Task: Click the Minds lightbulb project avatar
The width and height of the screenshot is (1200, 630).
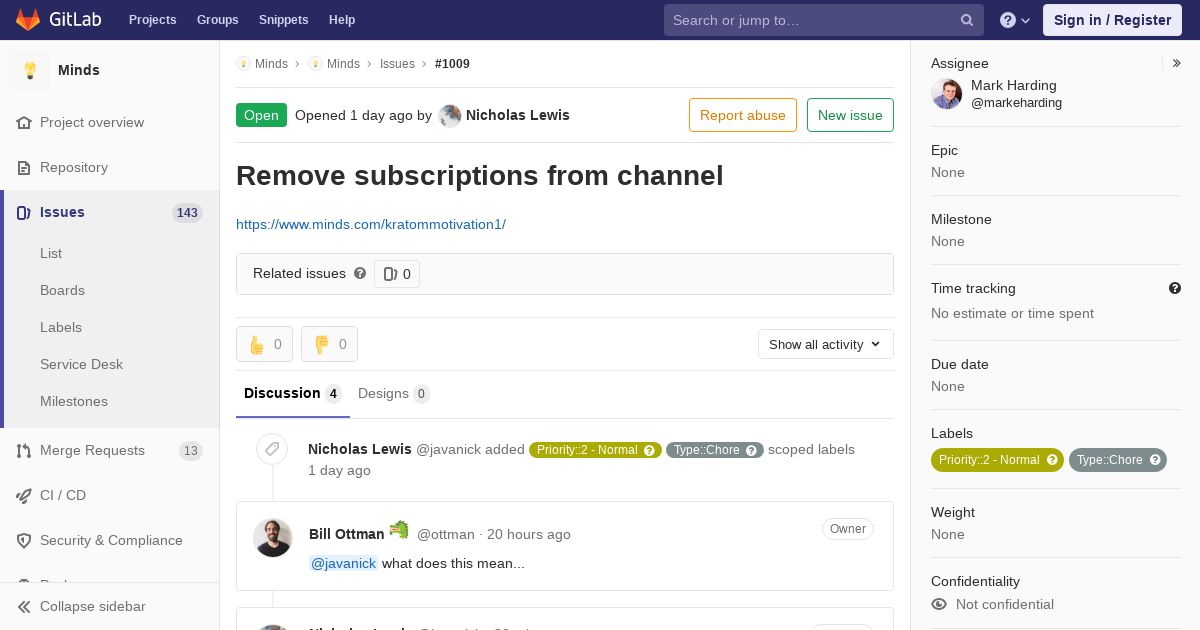Action: [30, 70]
